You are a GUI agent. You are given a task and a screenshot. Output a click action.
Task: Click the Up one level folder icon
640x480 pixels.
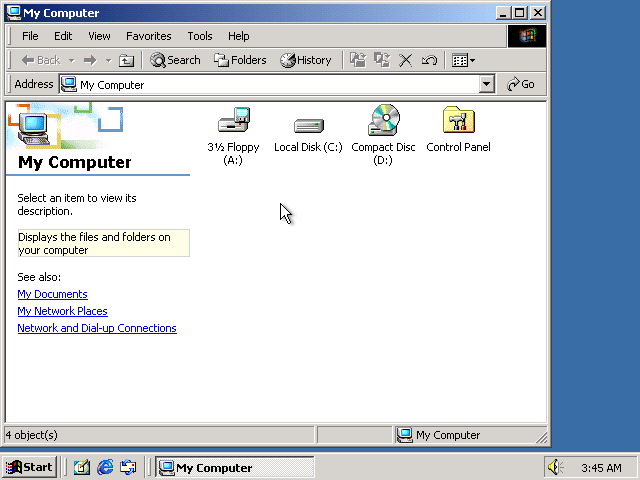click(126, 60)
